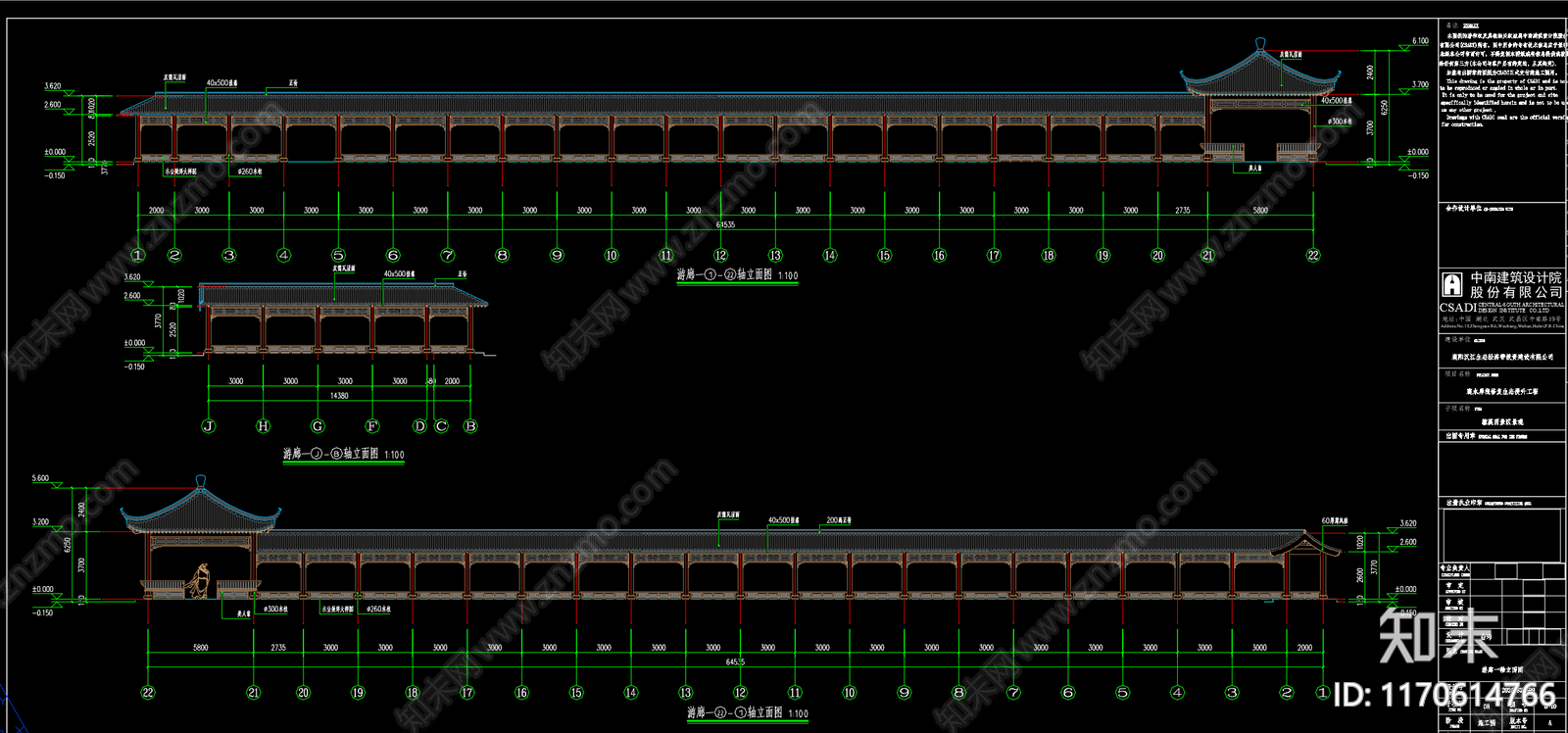Image resolution: width=1568 pixels, height=733 pixels.
Task: Select the 2735 dimension in top elevation
Action: click(x=1183, y=210)
